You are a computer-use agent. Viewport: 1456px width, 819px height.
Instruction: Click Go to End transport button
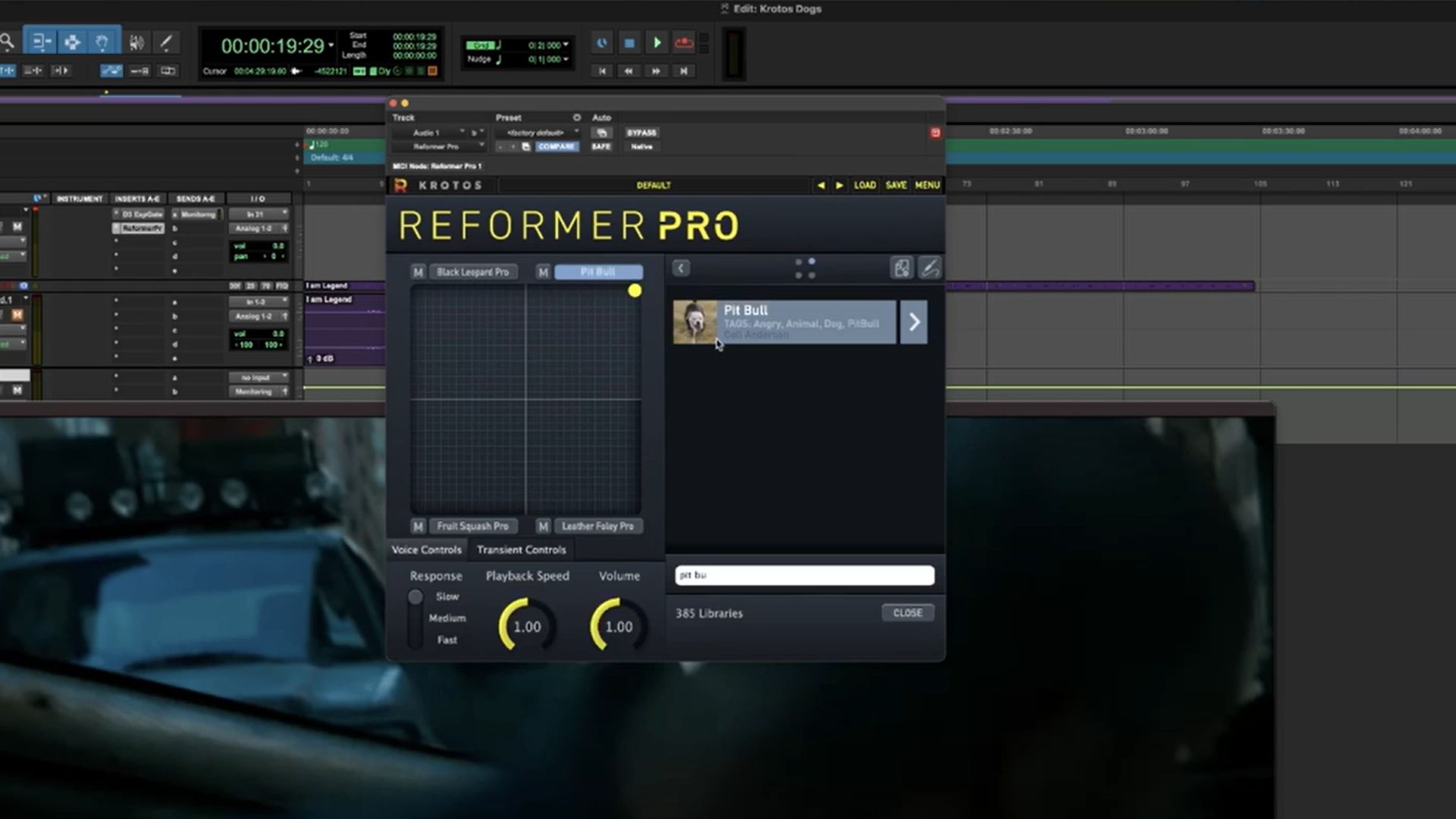tap(684, 71)
